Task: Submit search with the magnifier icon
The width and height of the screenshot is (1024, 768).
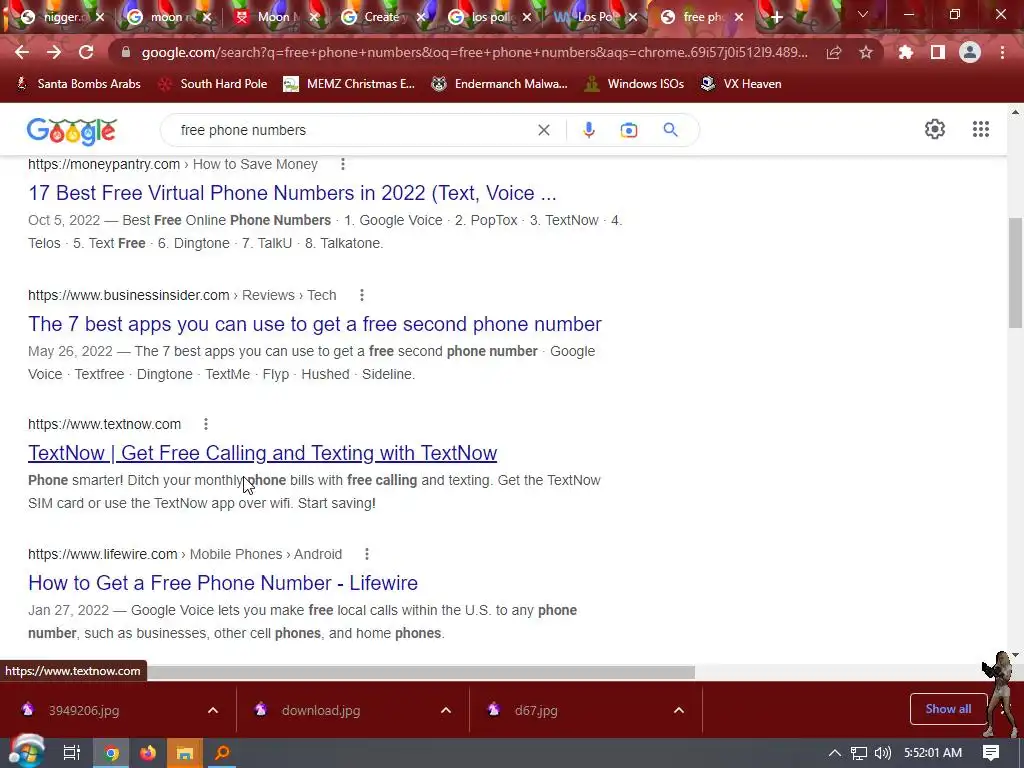Action: [x=670, y=130]
